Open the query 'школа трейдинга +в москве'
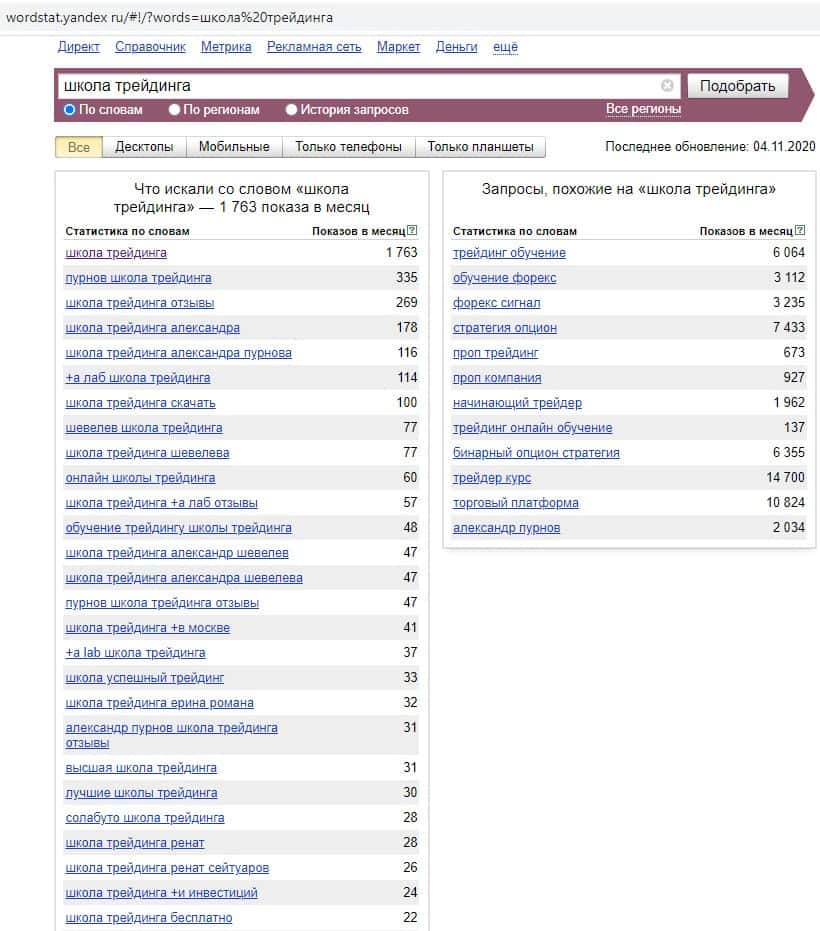The image size is (820, 931). point(147,628)
